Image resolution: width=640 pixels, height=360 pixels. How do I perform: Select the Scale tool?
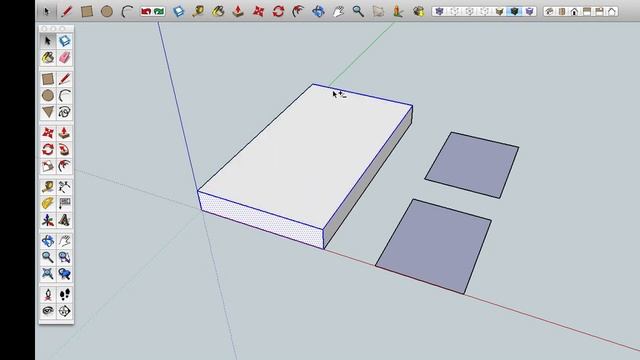coord(48,166)
